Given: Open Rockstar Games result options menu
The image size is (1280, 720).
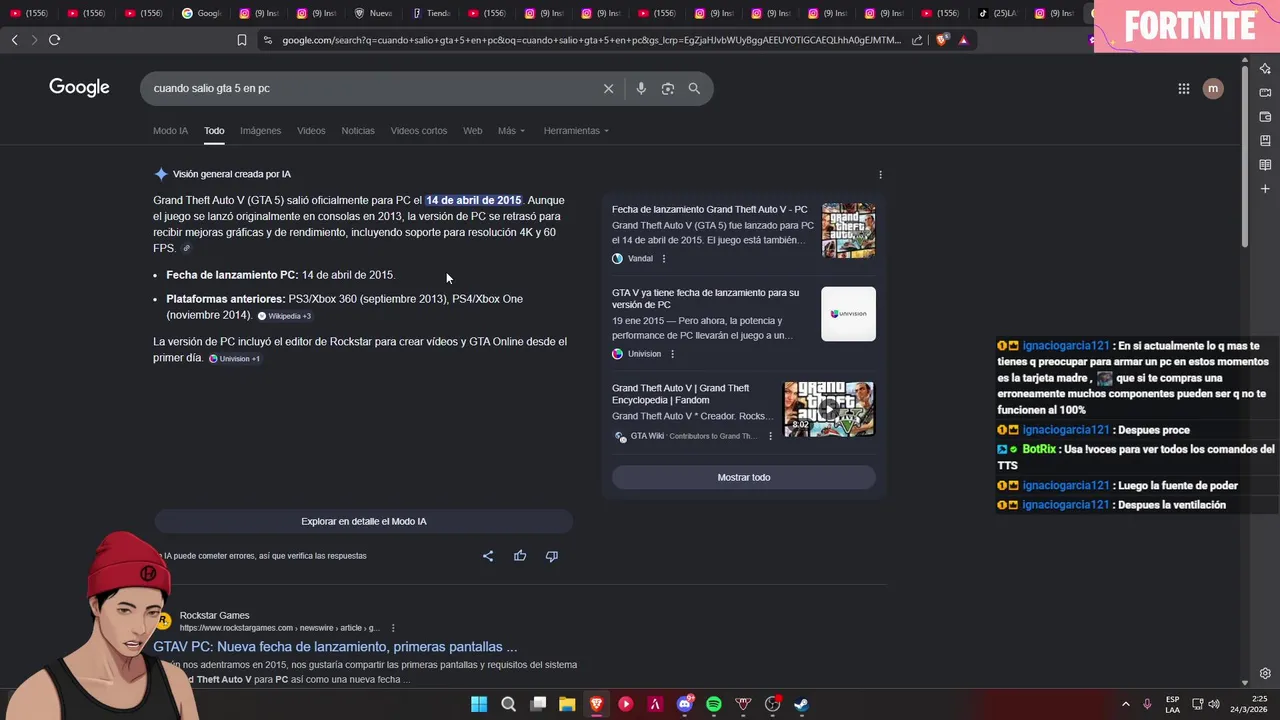Looking at the screenshot, I should tap(393, 628).
